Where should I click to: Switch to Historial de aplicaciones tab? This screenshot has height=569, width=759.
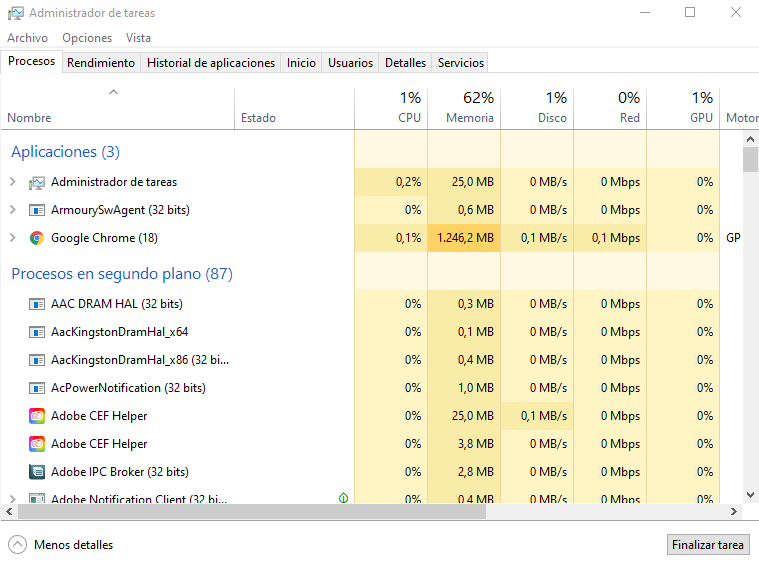coord(211,63)
